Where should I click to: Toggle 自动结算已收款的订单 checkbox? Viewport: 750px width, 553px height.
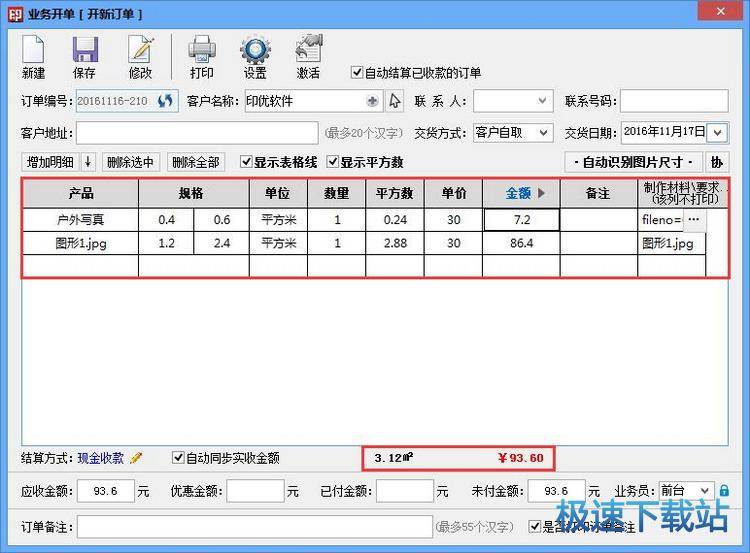(x=356, y=73)
